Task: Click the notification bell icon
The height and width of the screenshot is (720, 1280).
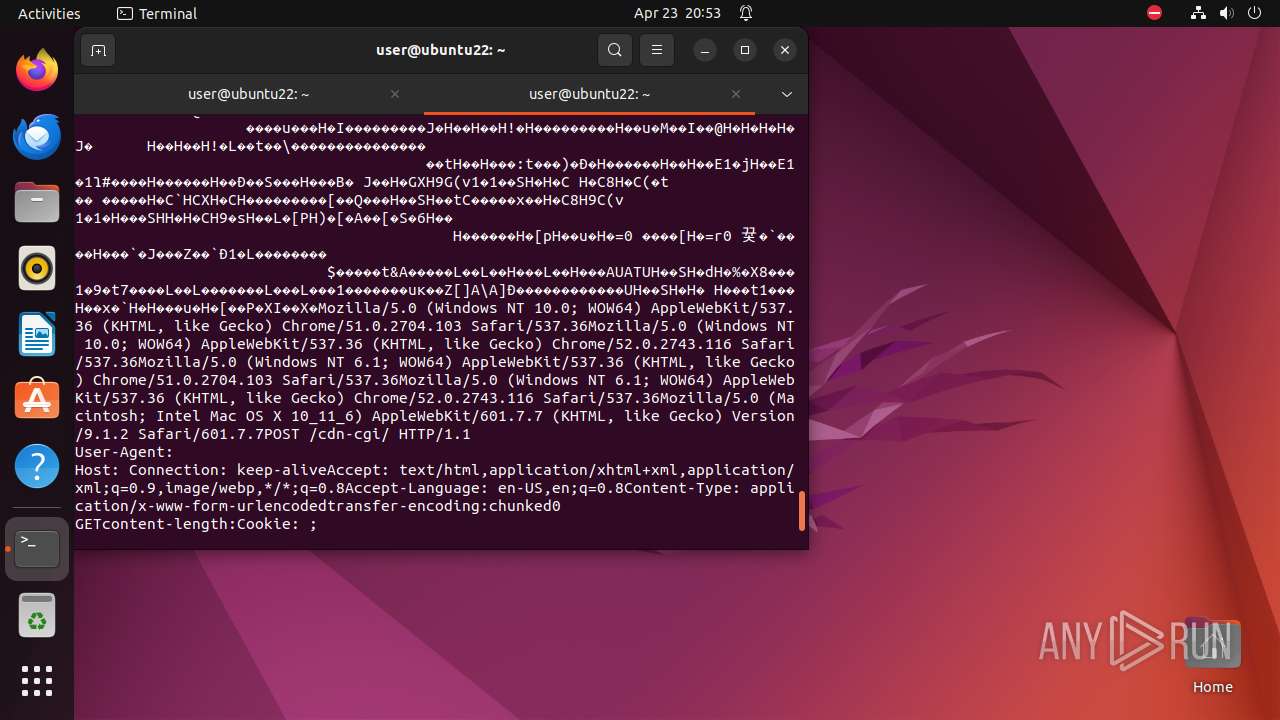Action: pyautogui.click(x=746, y=13)
